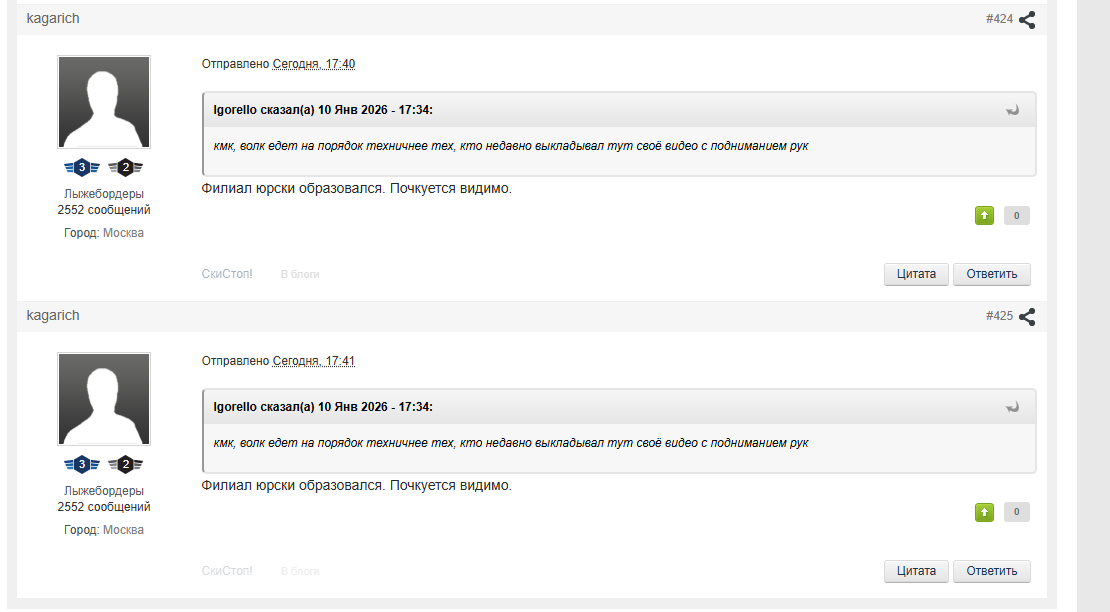Click share icon on post #425
This screenshot has height=612, width=1110.
[1027, 316]
